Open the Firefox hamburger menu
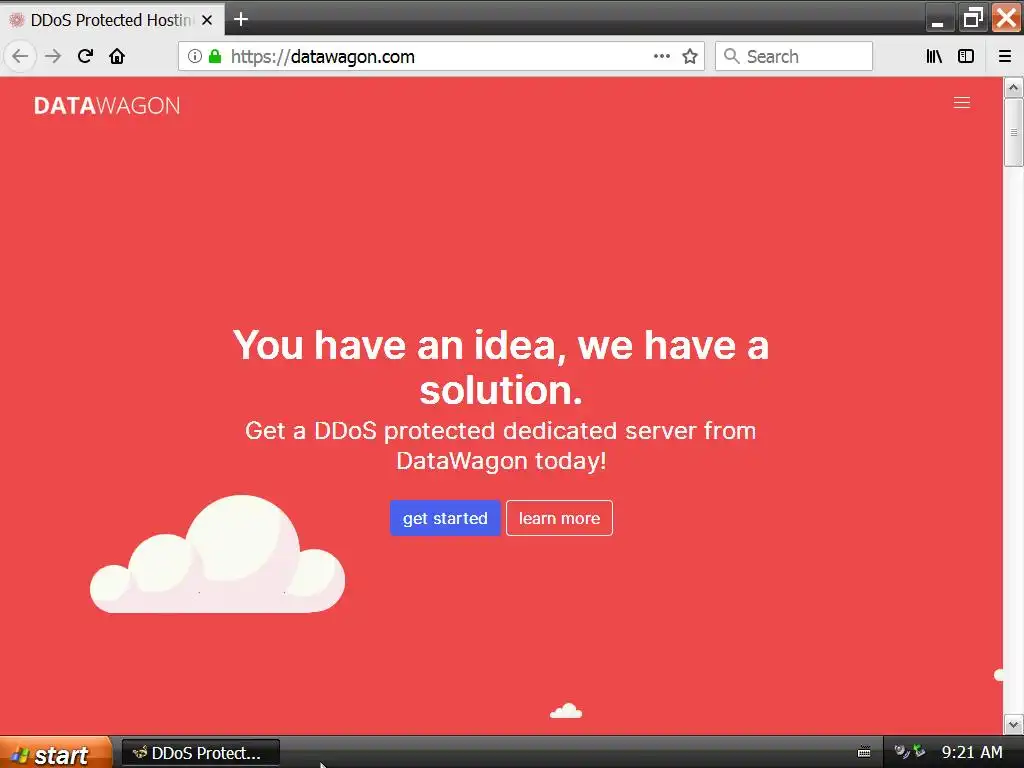 click(1004, 56)
